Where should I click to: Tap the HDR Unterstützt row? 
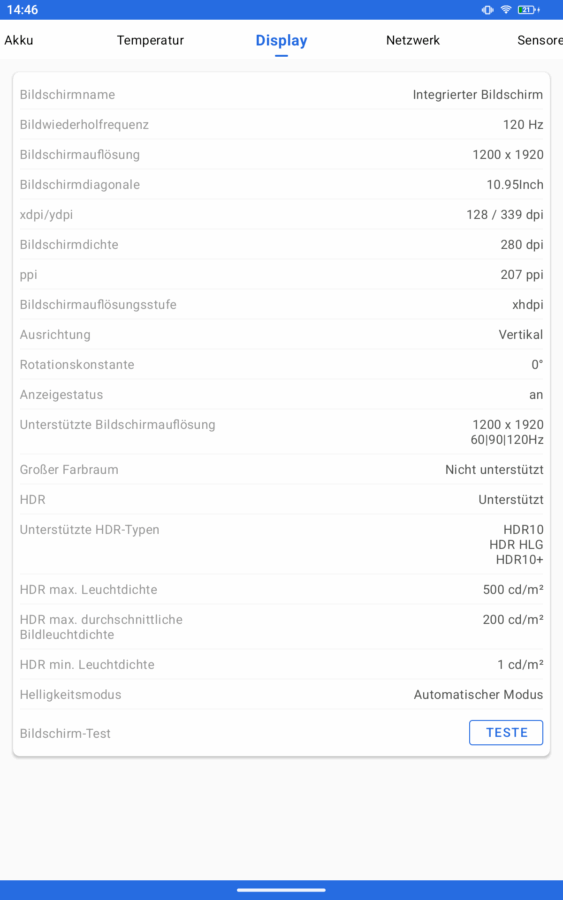click(x=281, y=499)
